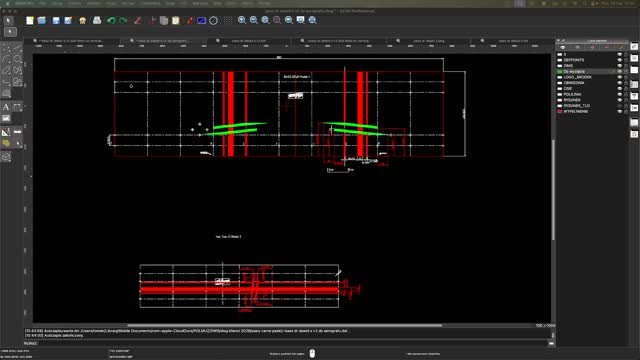Toggle visibility of the WYPELNIENIE layer
Viewport: 640px width, 360px height.
click(x=620, y=111)
